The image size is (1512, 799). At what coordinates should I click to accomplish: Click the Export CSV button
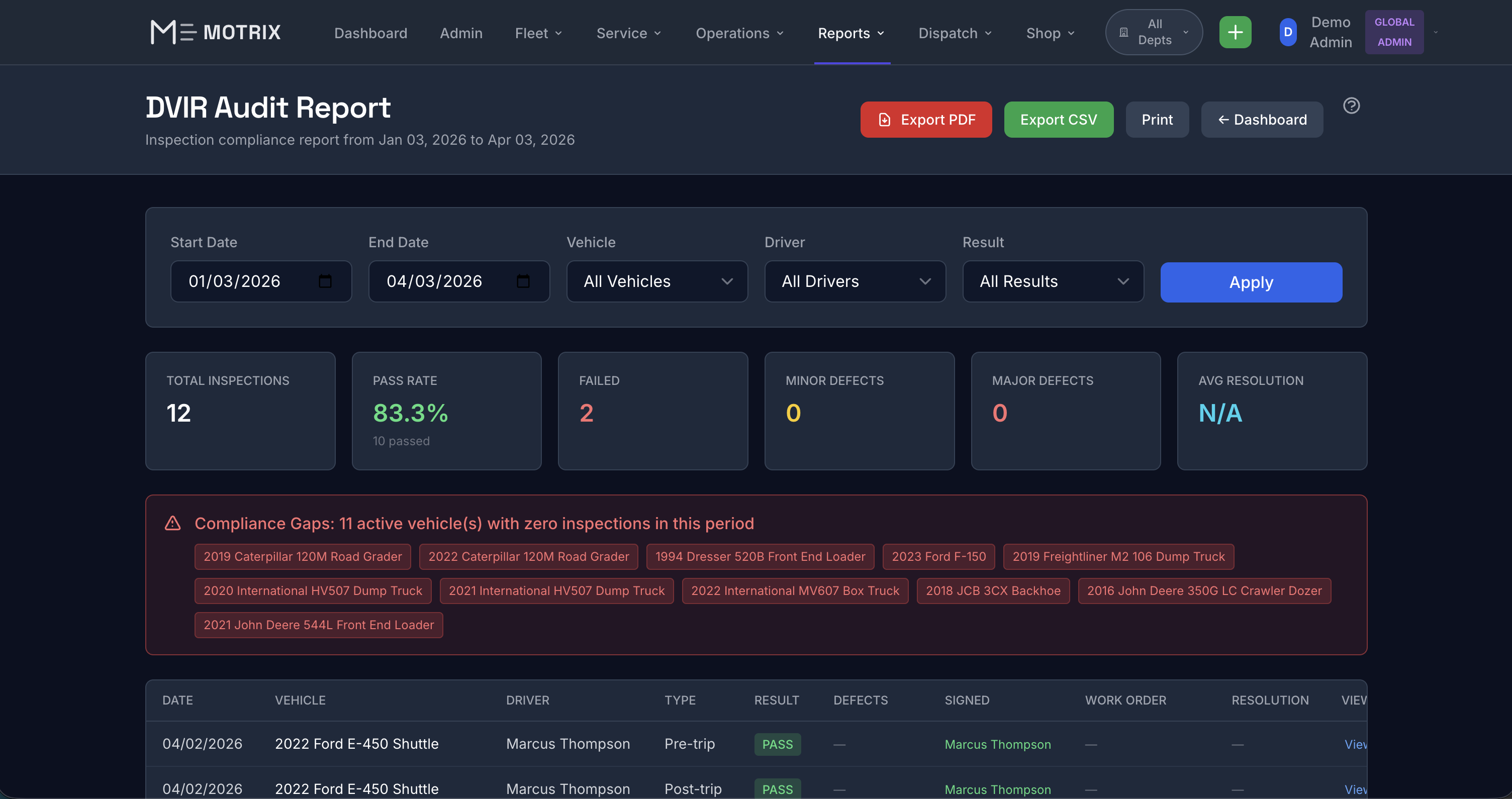(1058, 120)
